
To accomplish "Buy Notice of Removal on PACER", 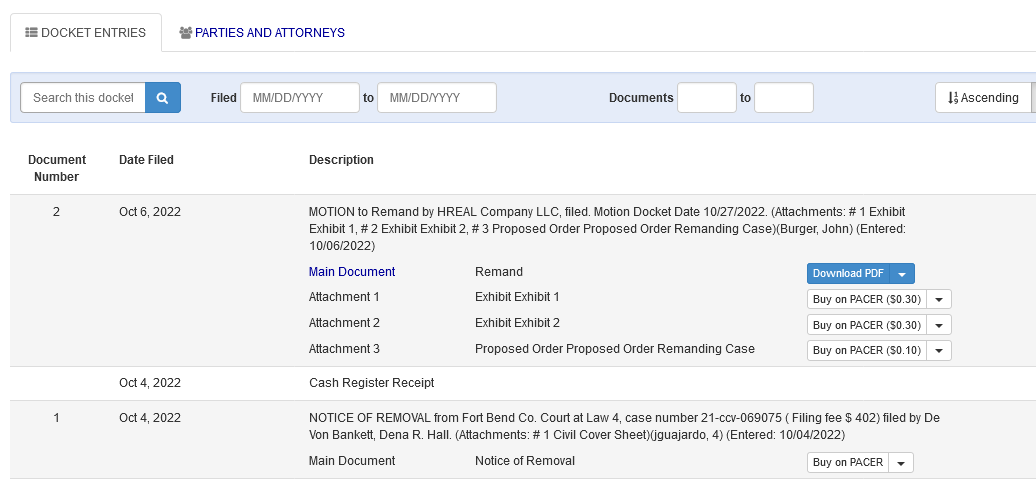I will pyautogui.click(x=848, y=462).
